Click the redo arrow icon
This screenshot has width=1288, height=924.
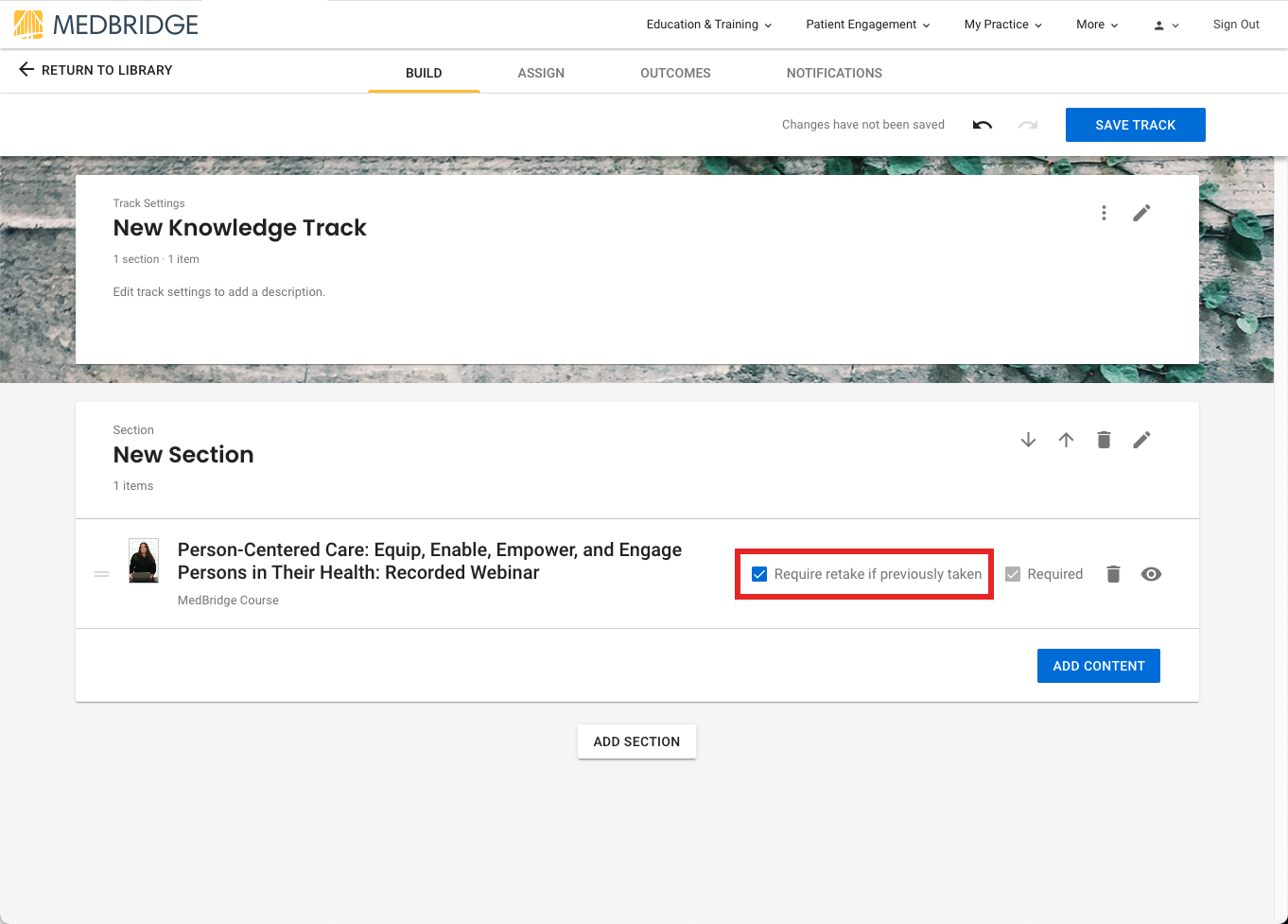pos(1028,125)
